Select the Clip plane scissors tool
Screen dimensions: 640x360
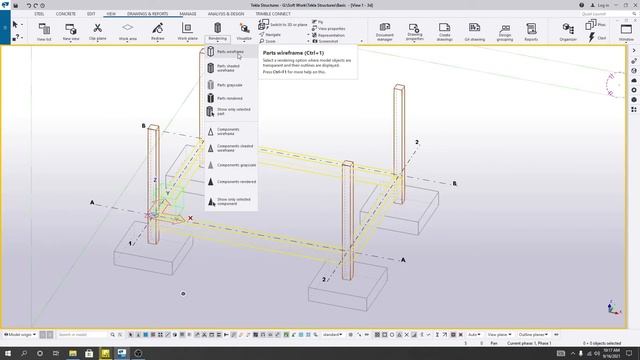click(98, 32)
